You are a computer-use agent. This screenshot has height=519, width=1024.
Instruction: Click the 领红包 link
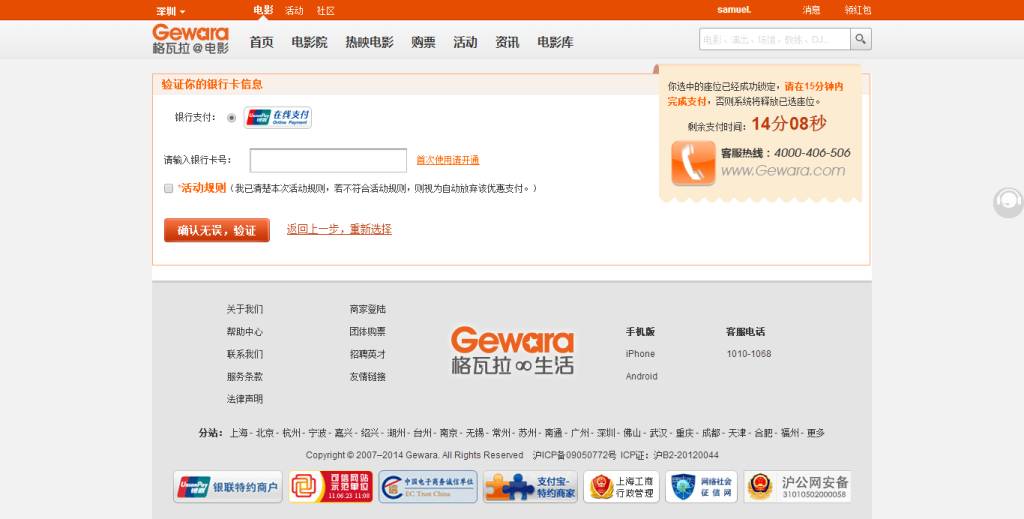click(857, 10)
